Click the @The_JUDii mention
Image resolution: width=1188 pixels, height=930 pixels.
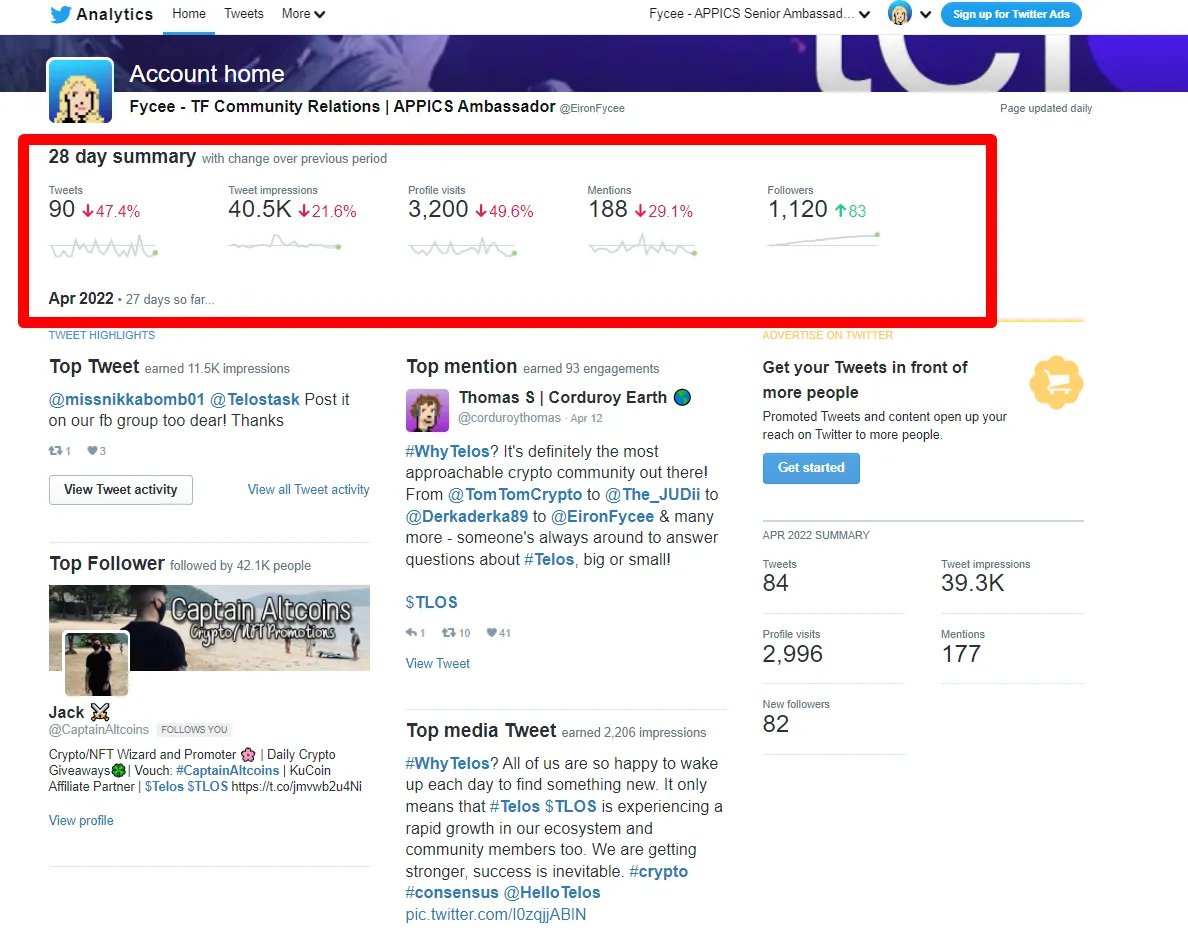pyautogui.click(x=652, y=494)
